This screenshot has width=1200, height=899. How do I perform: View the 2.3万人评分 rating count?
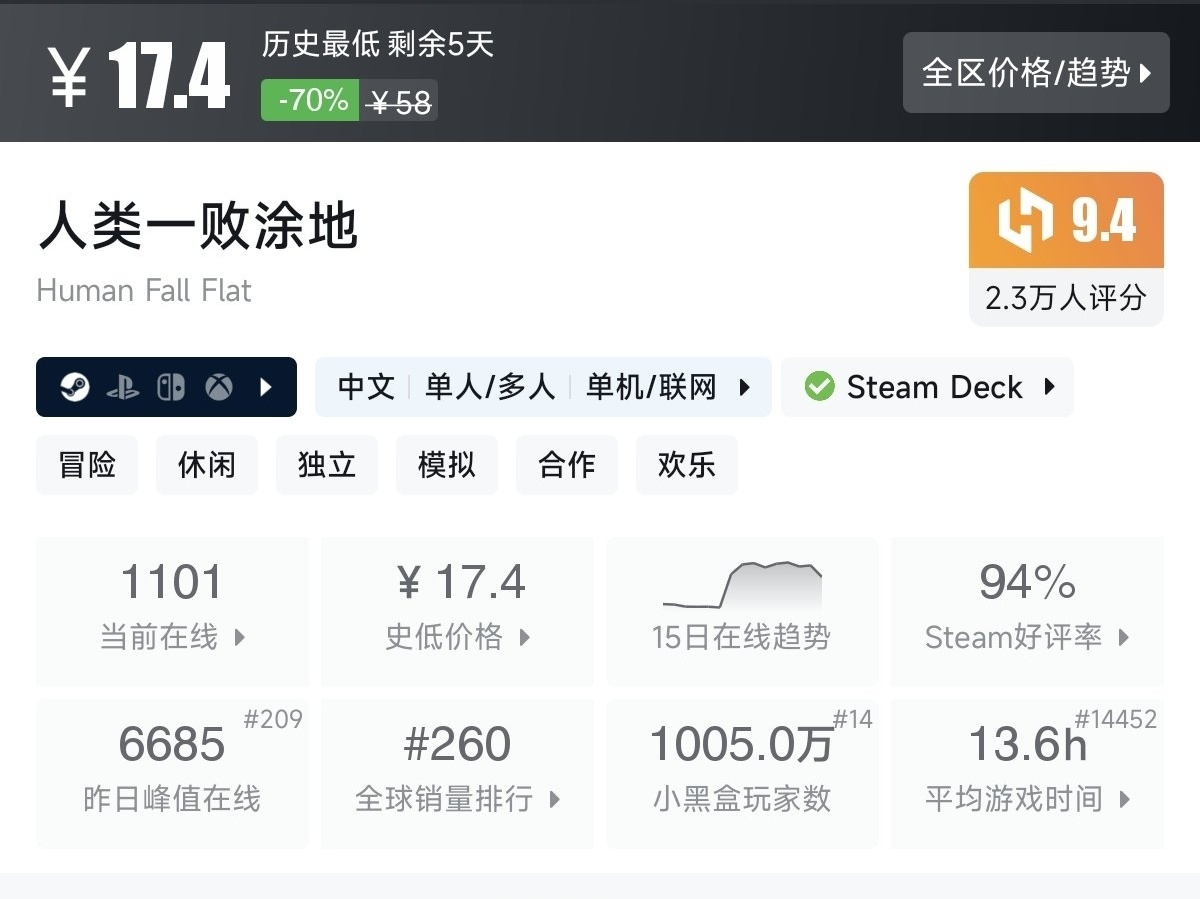pos(1066,298)
